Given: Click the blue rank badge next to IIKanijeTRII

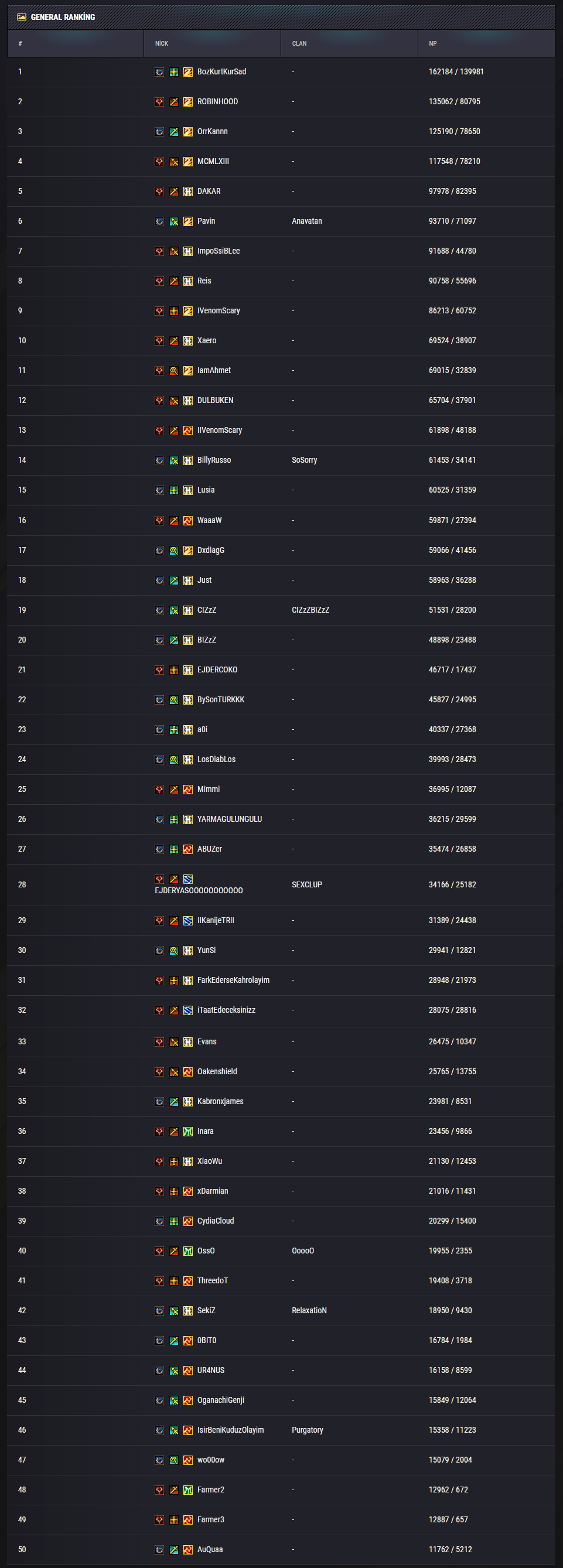Looking at the screenshot, I should coord(188,920).
